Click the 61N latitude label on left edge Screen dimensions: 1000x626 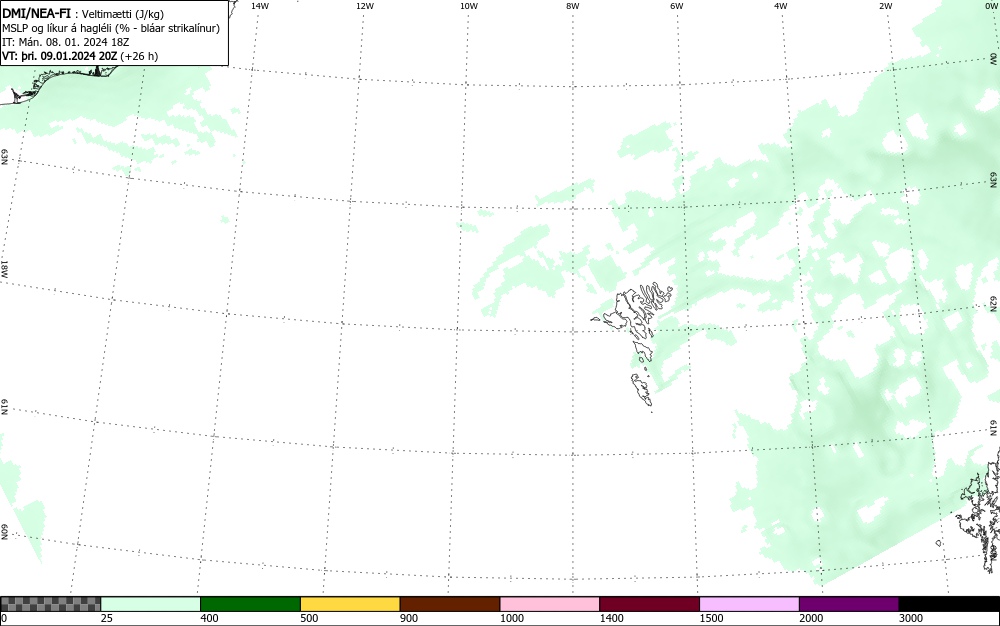coord(4,407)
